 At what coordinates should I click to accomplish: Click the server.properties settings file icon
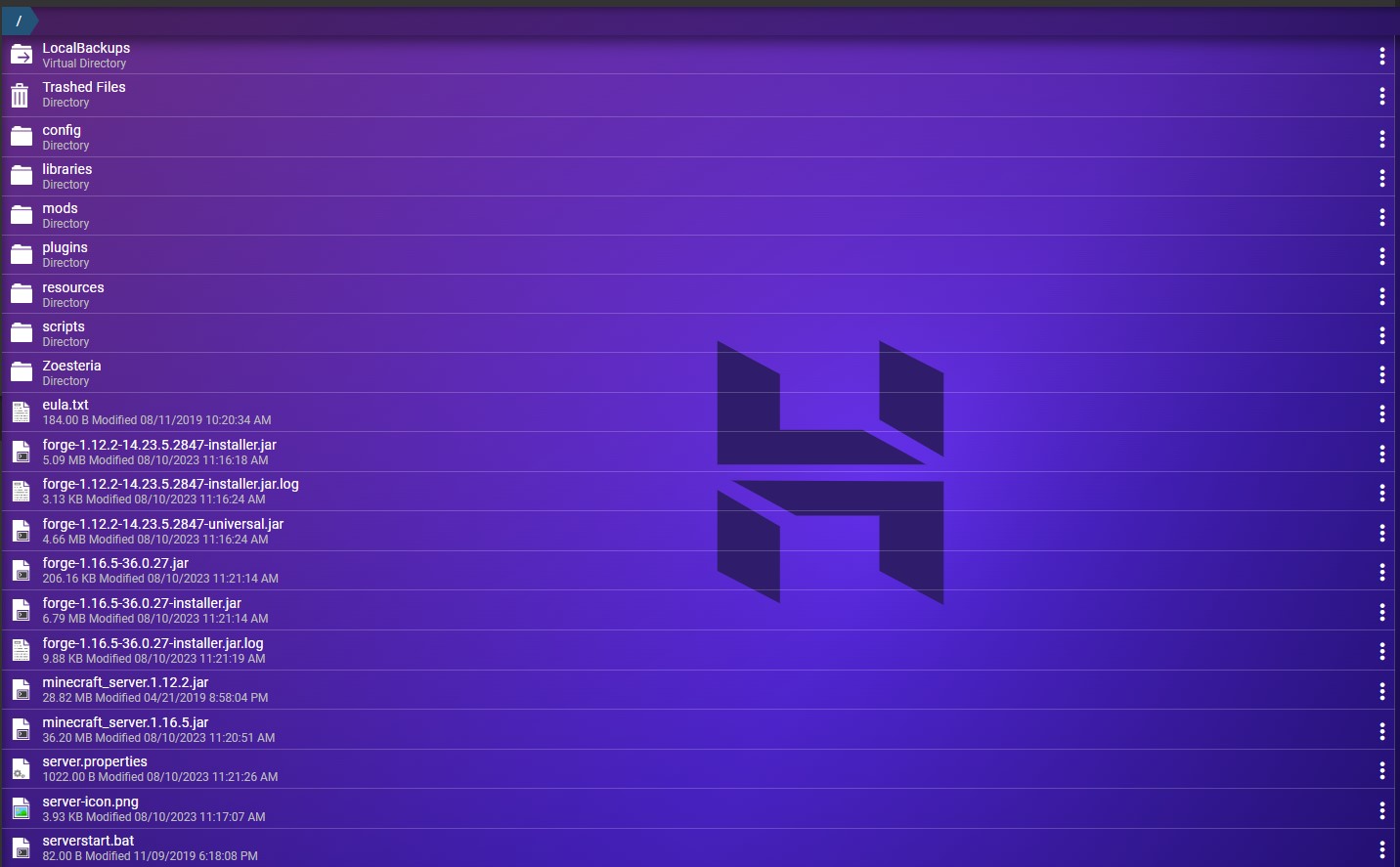pyautogui.click(x=22, y=769)
